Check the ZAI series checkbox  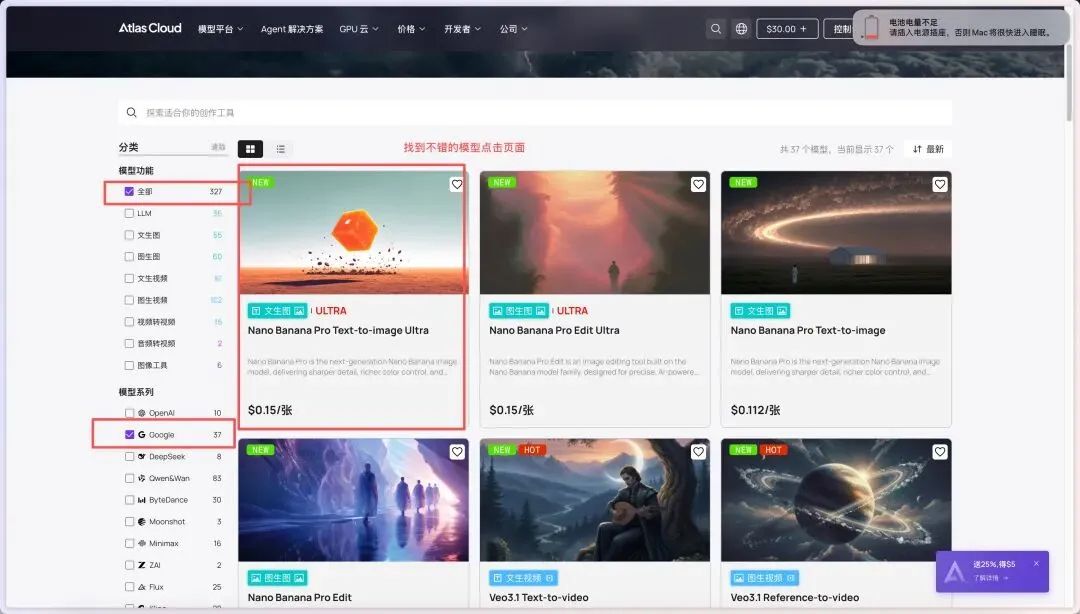(x=129, y=565)
